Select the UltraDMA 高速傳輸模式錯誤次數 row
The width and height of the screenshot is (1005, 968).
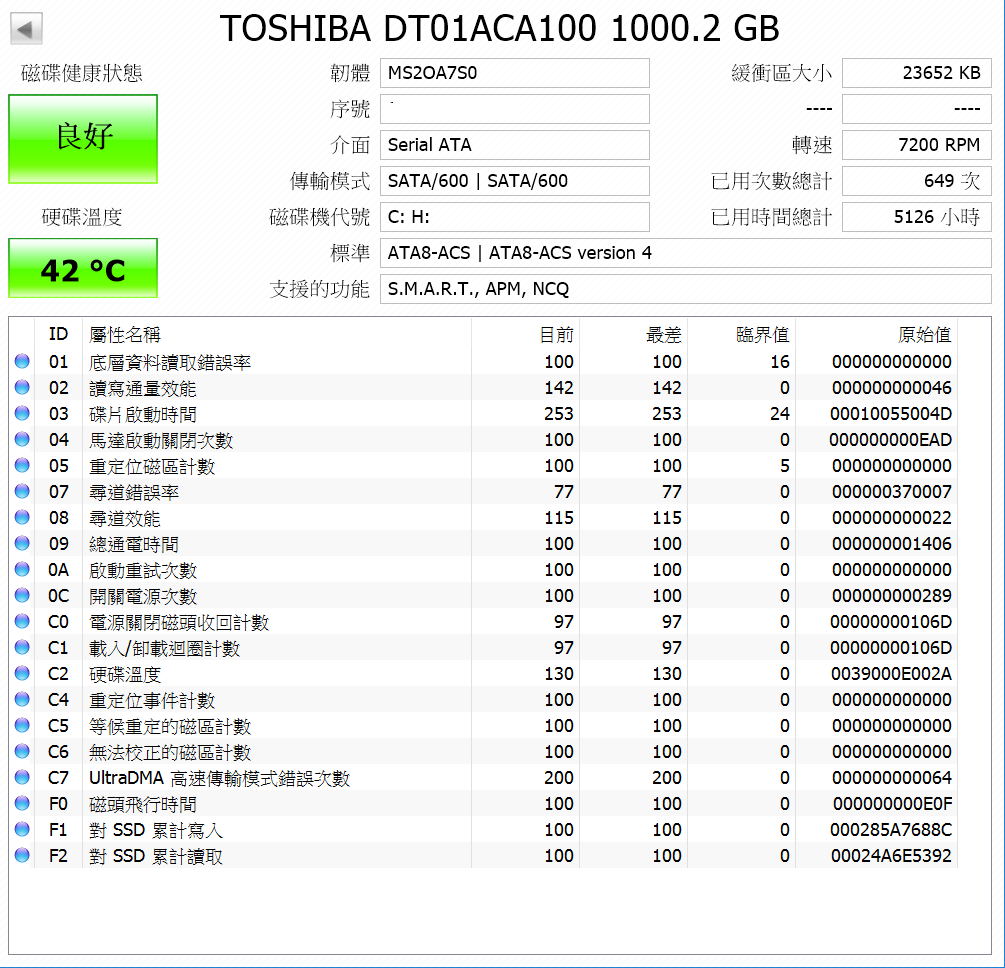click(484, 777)
